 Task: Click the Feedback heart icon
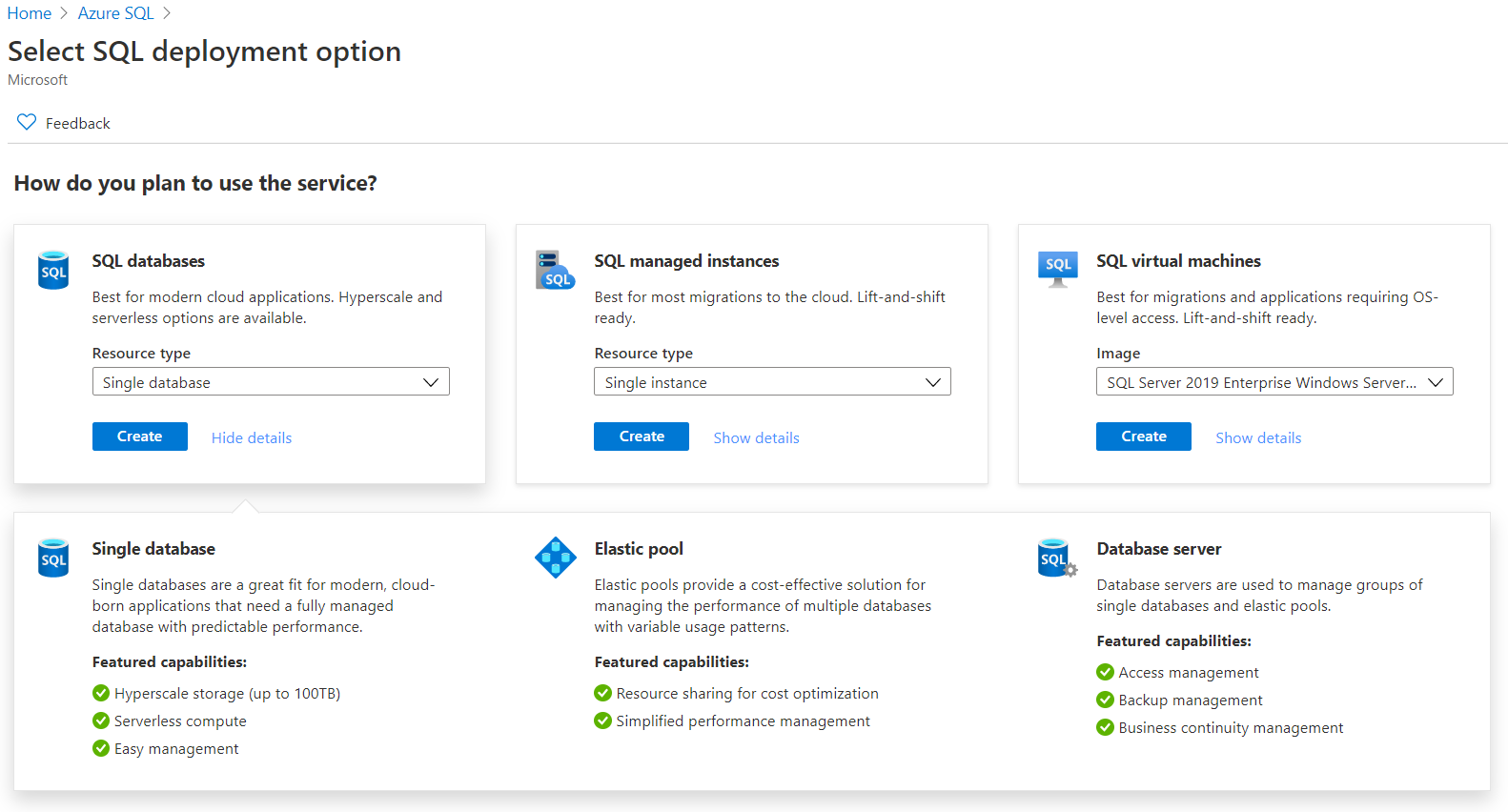point(27,122)
